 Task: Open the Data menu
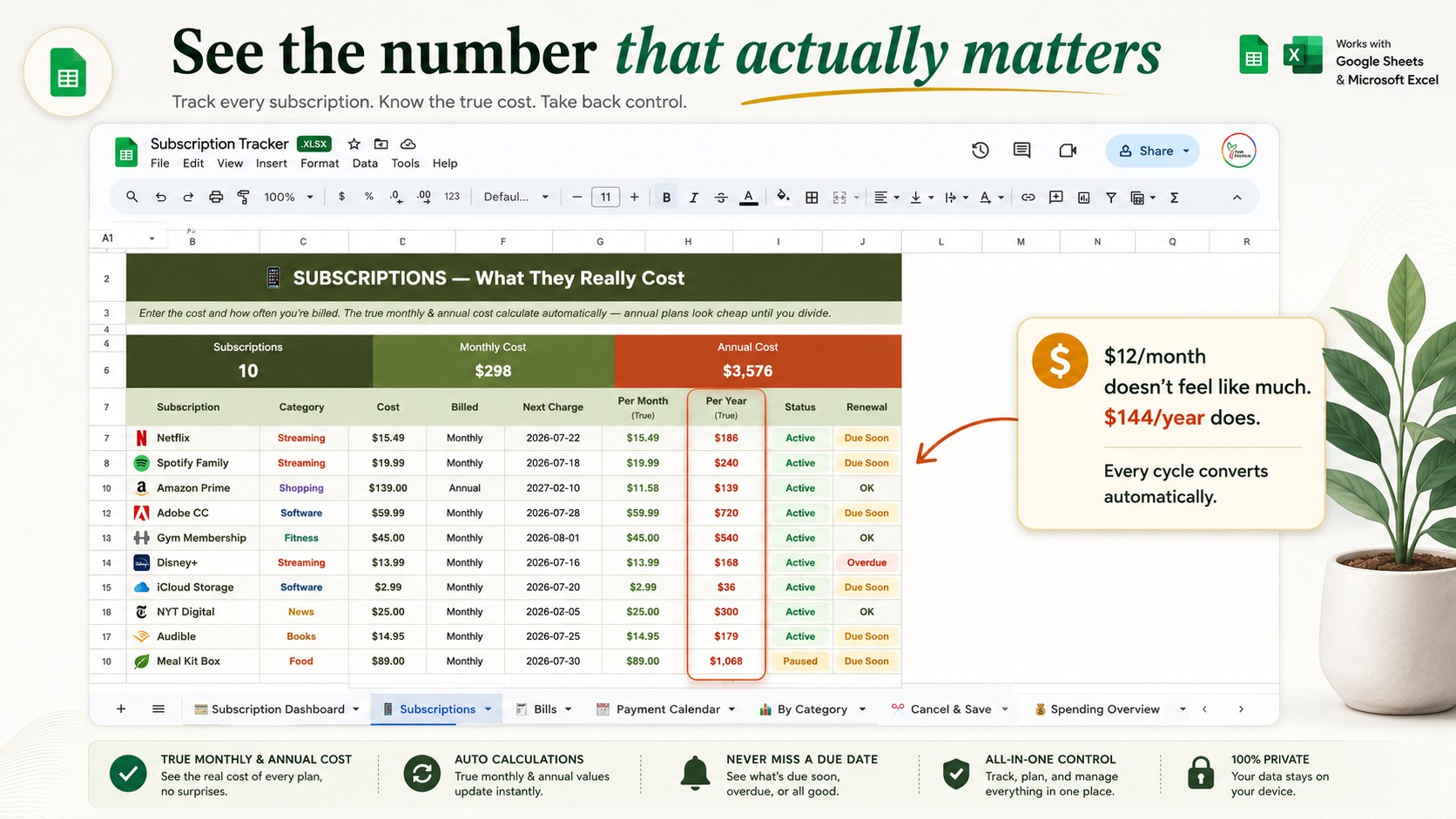pos(365,164)
